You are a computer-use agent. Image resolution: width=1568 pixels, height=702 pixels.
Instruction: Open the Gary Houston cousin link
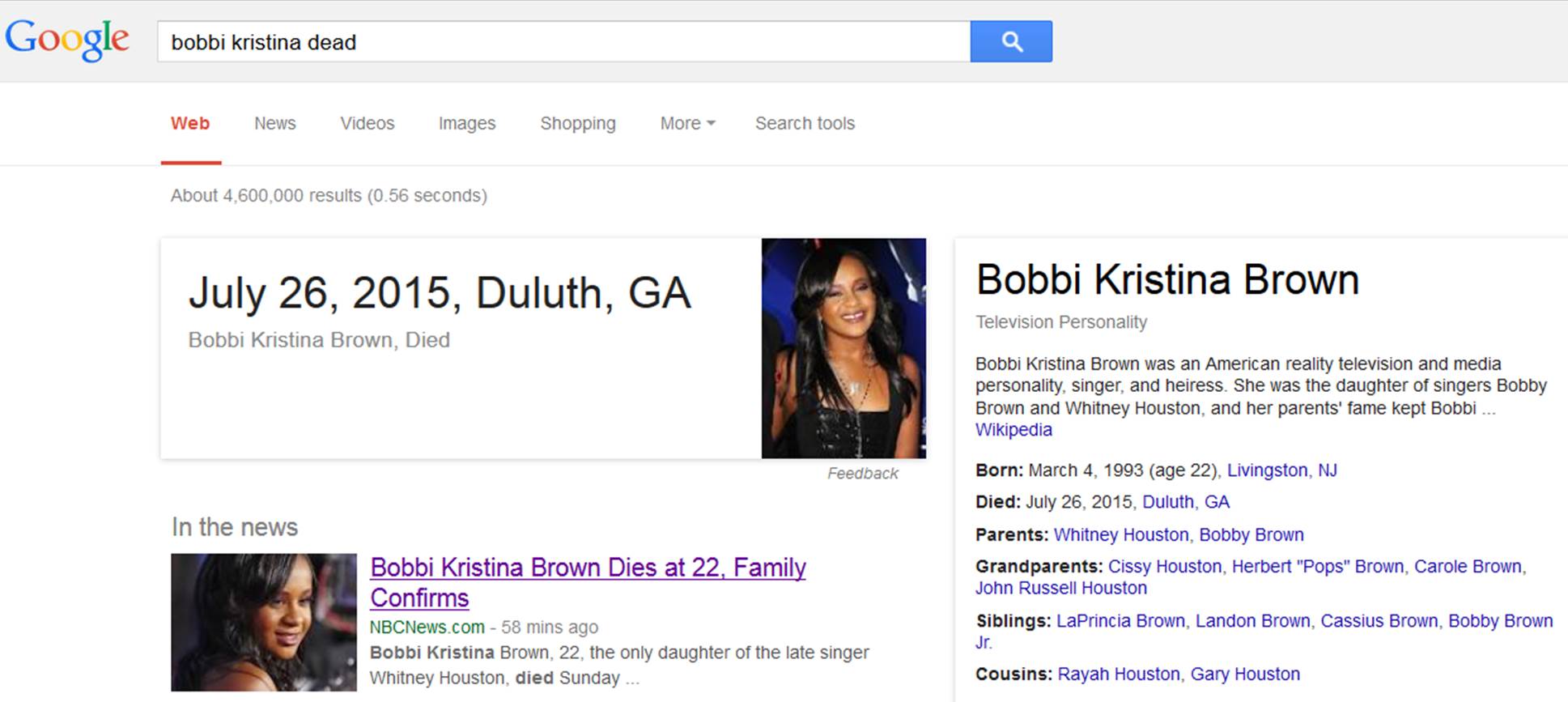(1245, 674)
